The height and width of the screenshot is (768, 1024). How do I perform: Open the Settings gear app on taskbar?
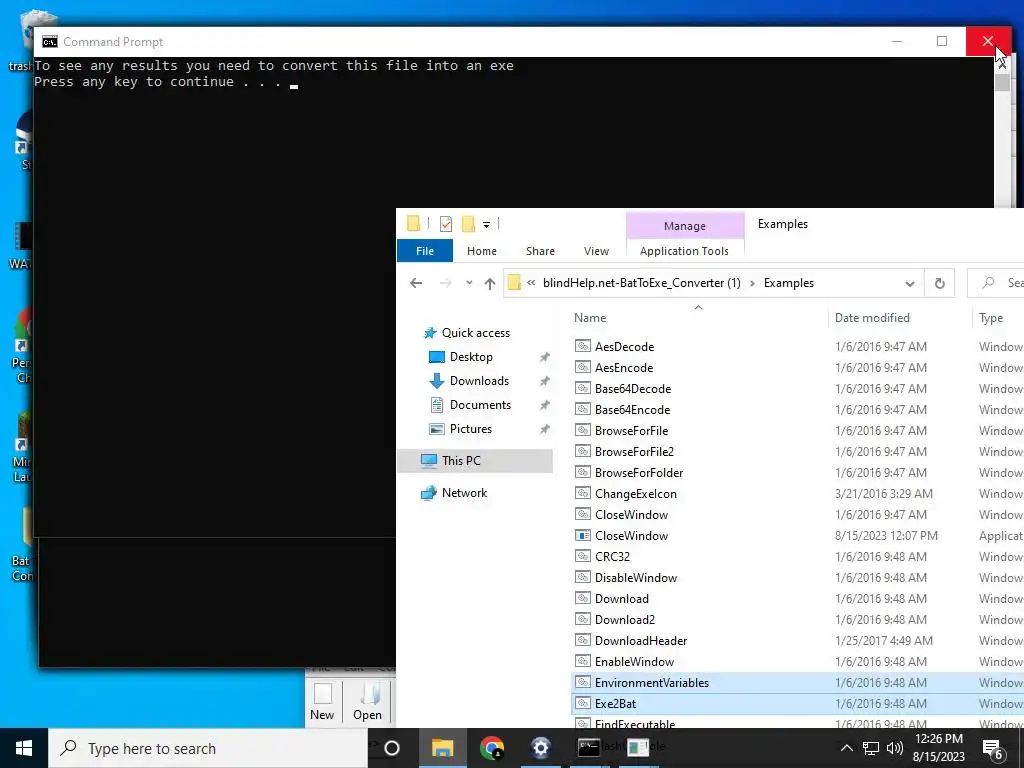click(541, 748)
